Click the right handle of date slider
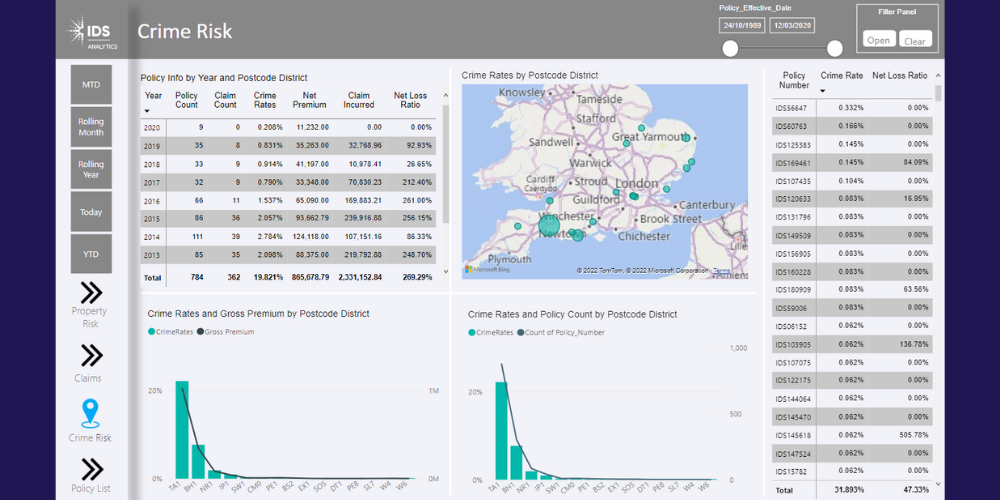The width and height of the screenshot is (1000, 500). click(x=835, y=49)
